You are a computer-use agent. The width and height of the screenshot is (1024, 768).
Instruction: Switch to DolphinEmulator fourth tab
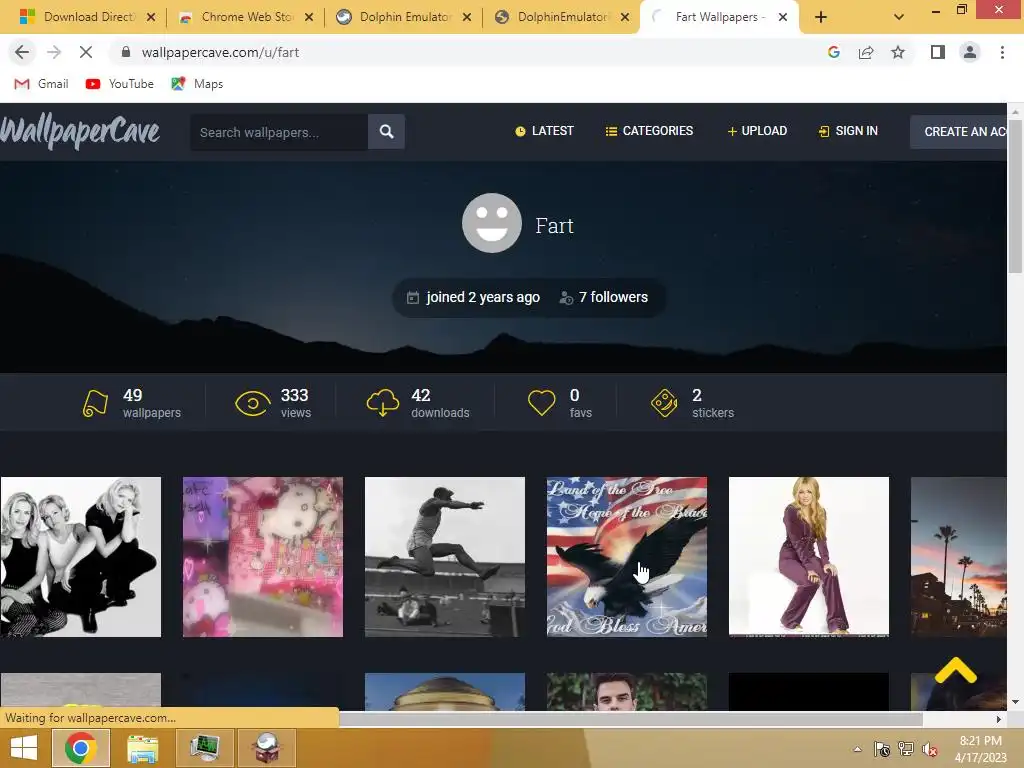click(x=562, y=17)
